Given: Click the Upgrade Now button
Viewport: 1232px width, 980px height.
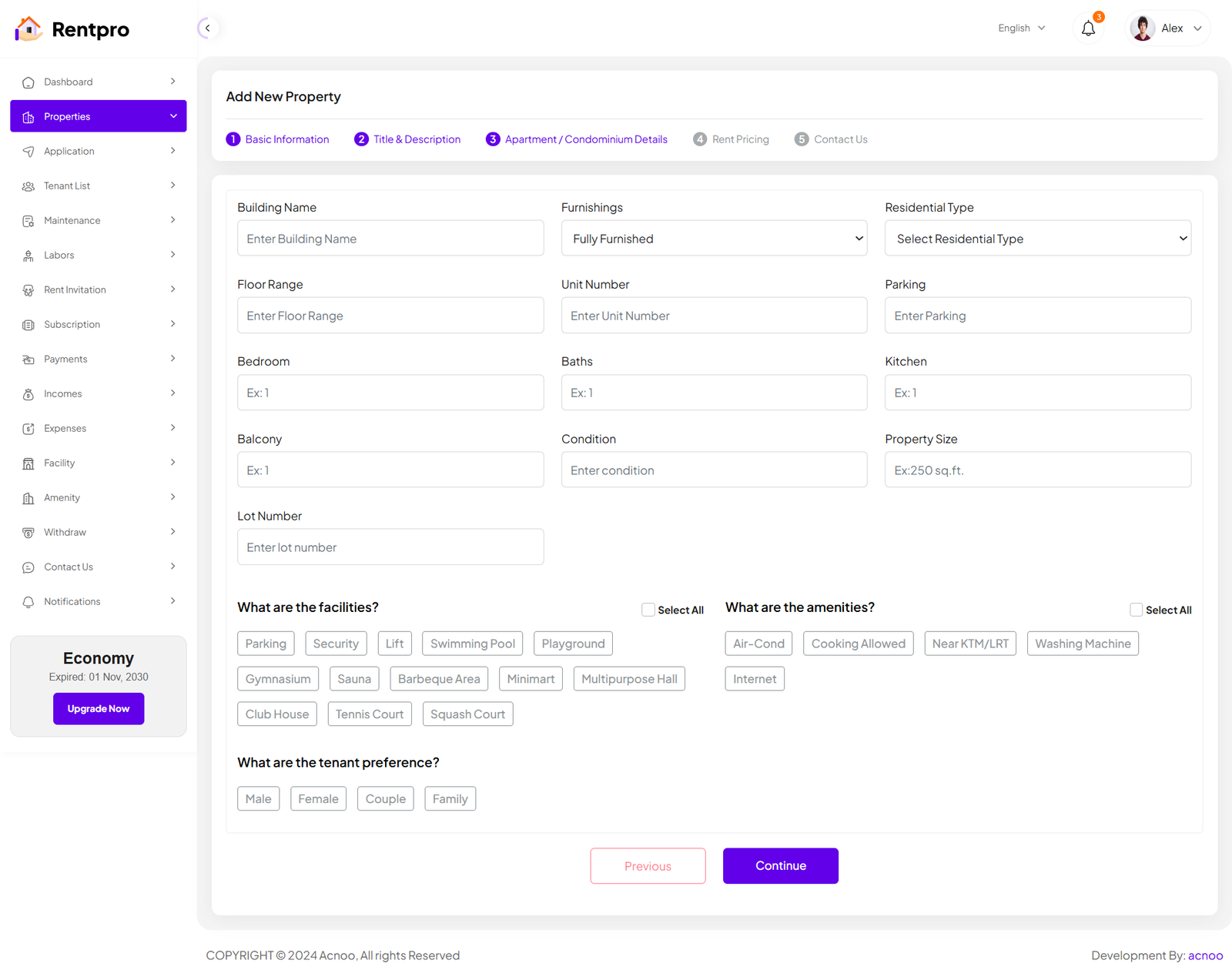Looking at the screenshot, I should [99, 708].
